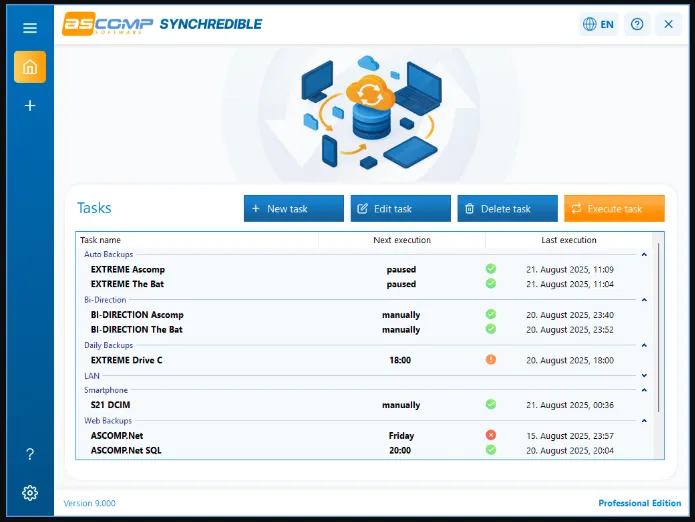Click the LAN group label
The image size is (695, 522).
click(x=92, y=376)
